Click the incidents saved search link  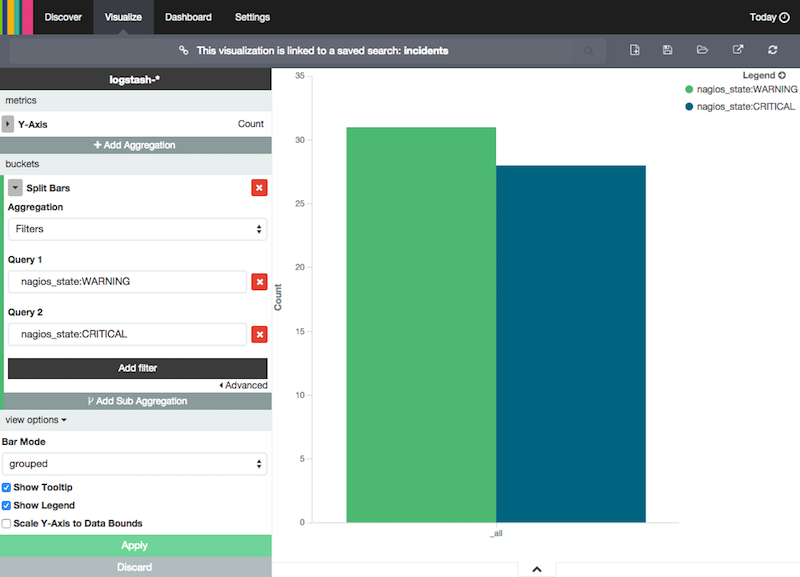(x=426, y=51)
